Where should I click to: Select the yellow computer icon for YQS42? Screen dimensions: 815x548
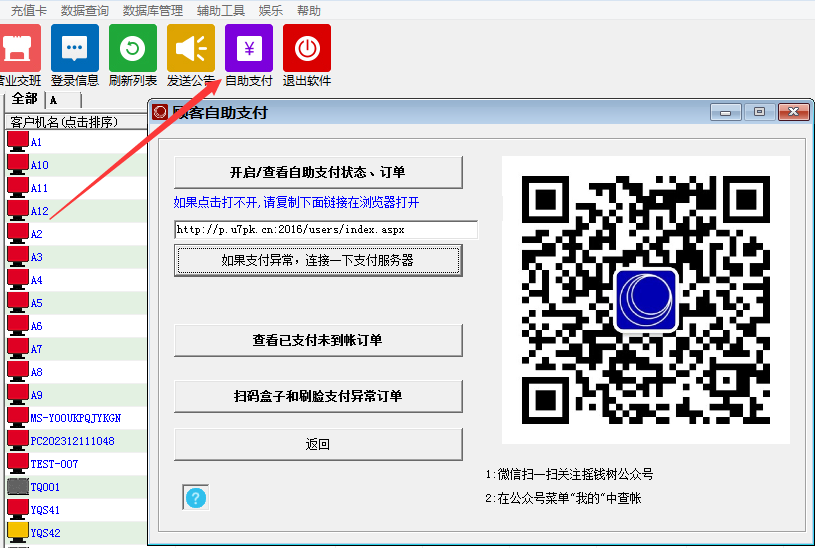point(18,532)
